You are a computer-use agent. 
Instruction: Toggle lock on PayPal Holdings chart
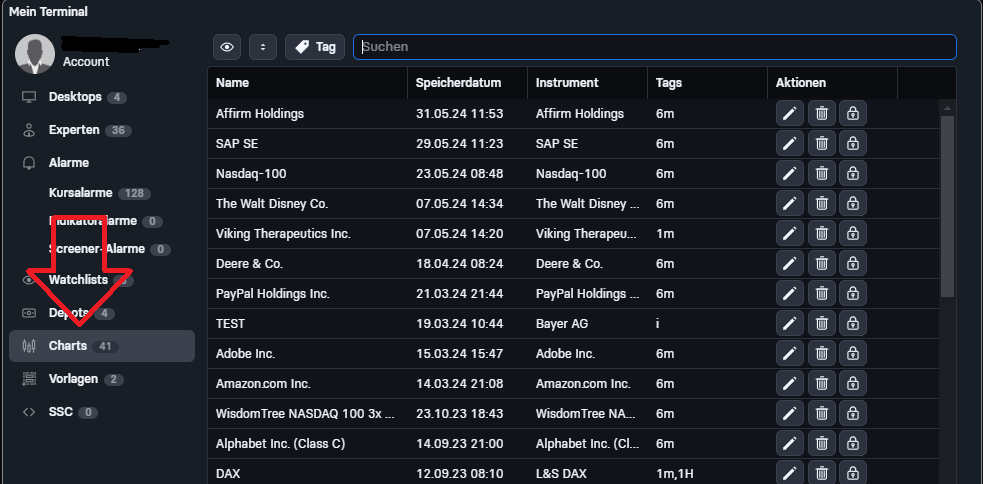coord(853,293)
